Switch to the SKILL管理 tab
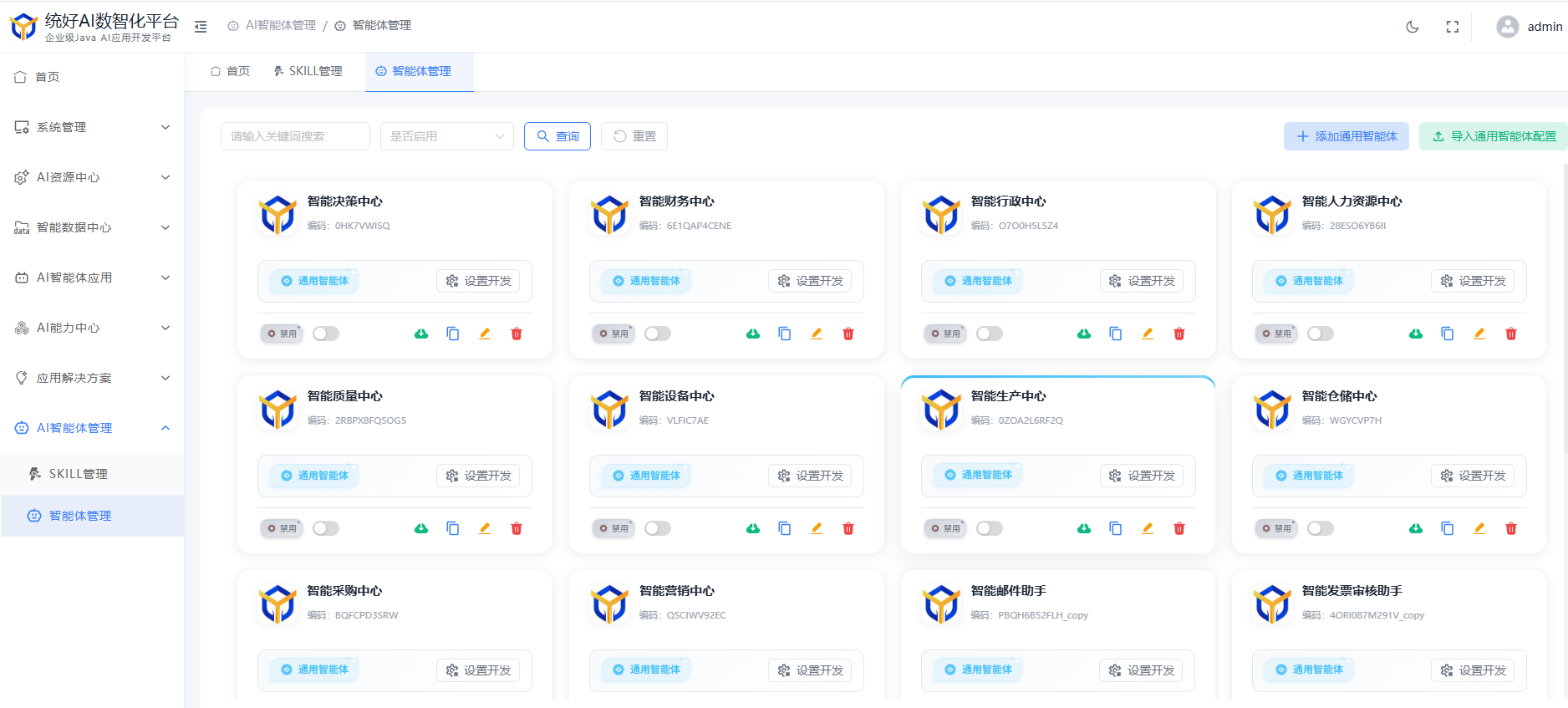 click(308, 71)
